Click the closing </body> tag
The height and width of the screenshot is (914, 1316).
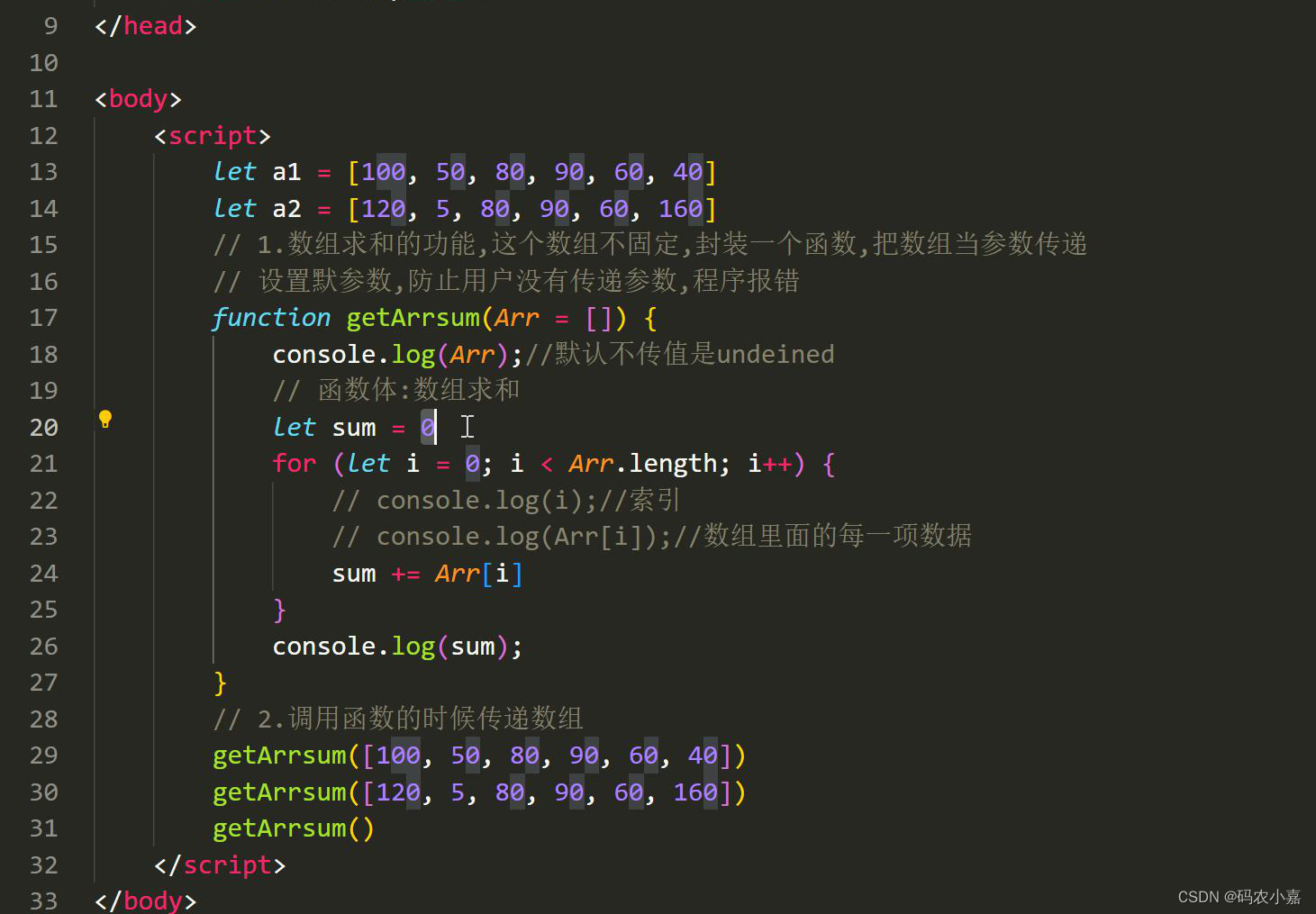pos(145,900)
